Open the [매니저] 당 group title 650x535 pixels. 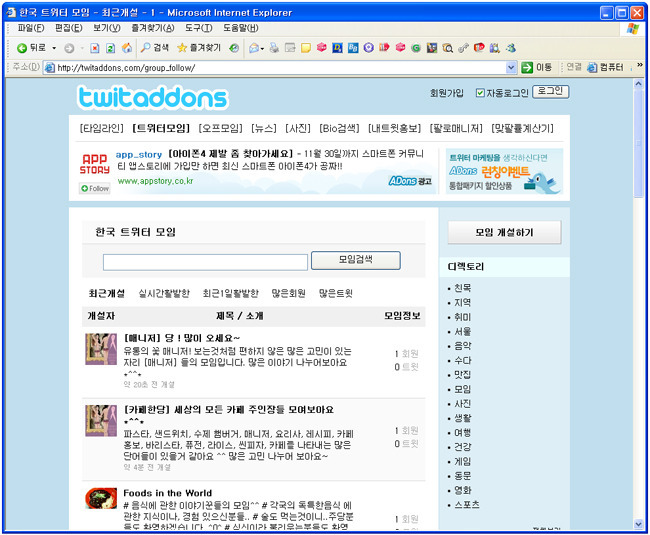pos(182,338)
